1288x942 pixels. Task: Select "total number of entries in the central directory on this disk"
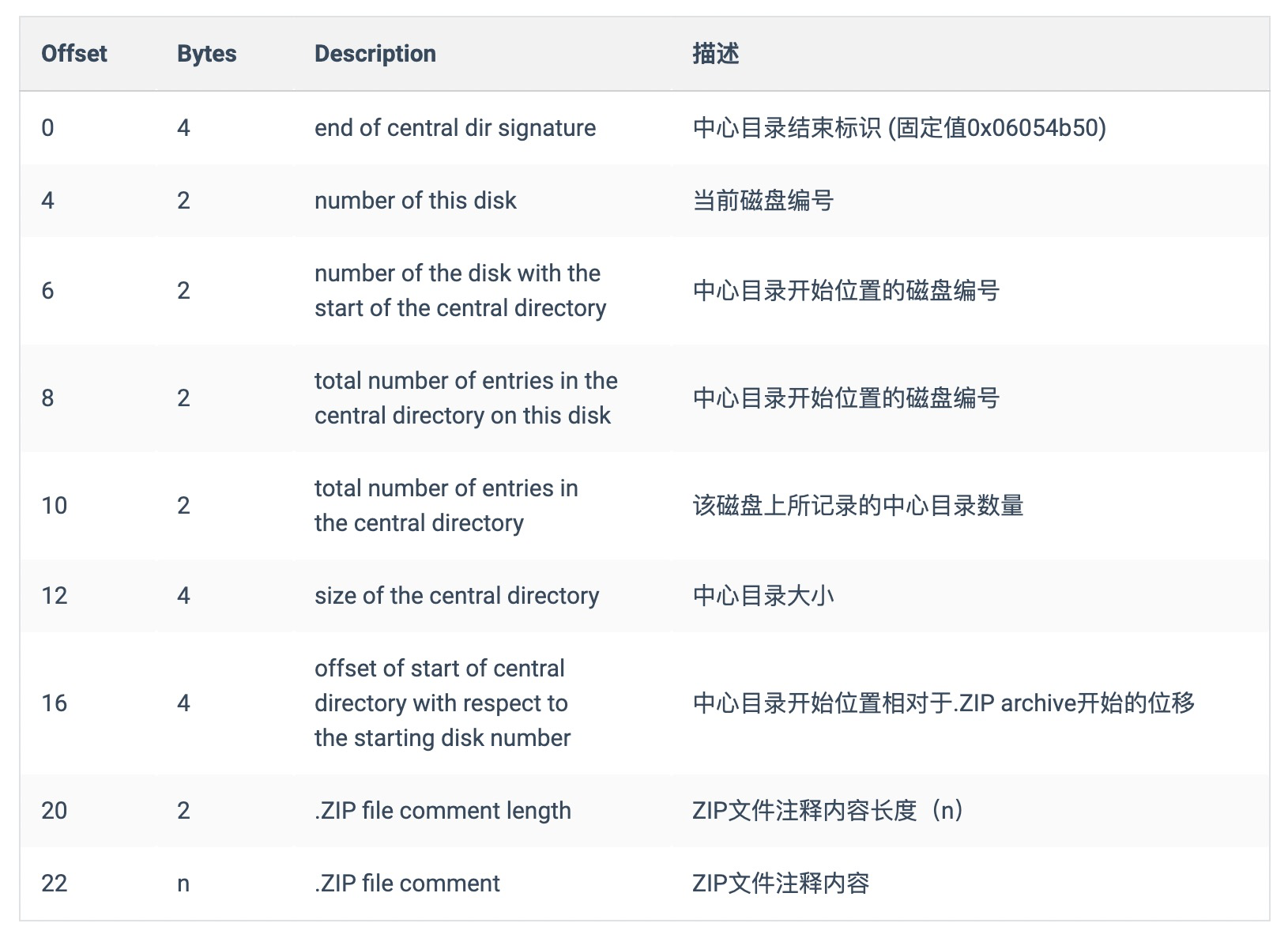point(465,398)
